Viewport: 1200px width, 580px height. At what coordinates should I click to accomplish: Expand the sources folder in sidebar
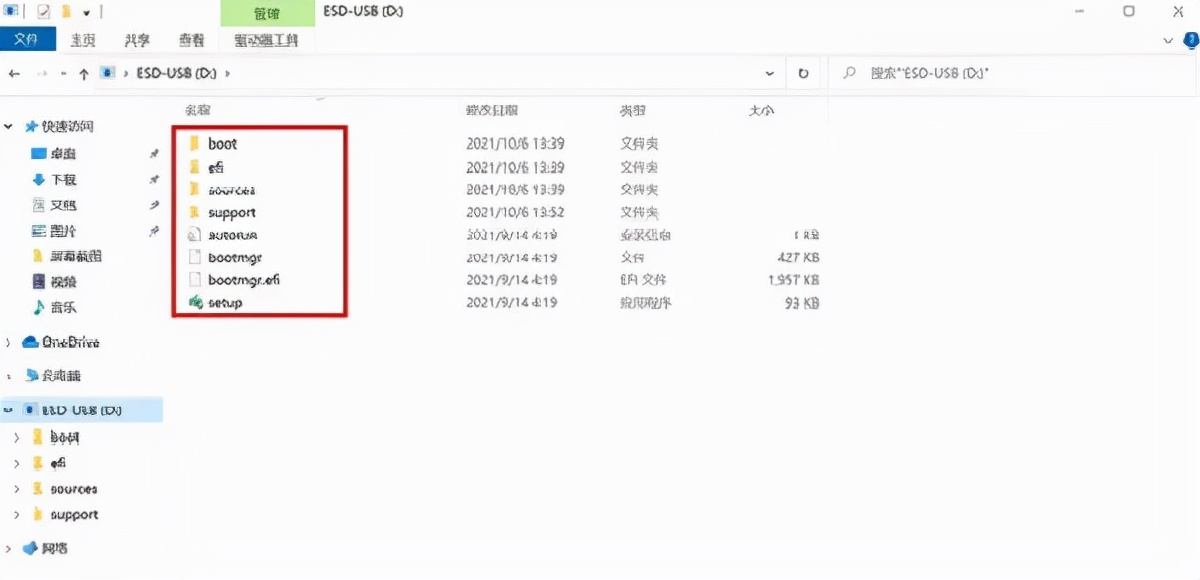[x=16, y=488]
